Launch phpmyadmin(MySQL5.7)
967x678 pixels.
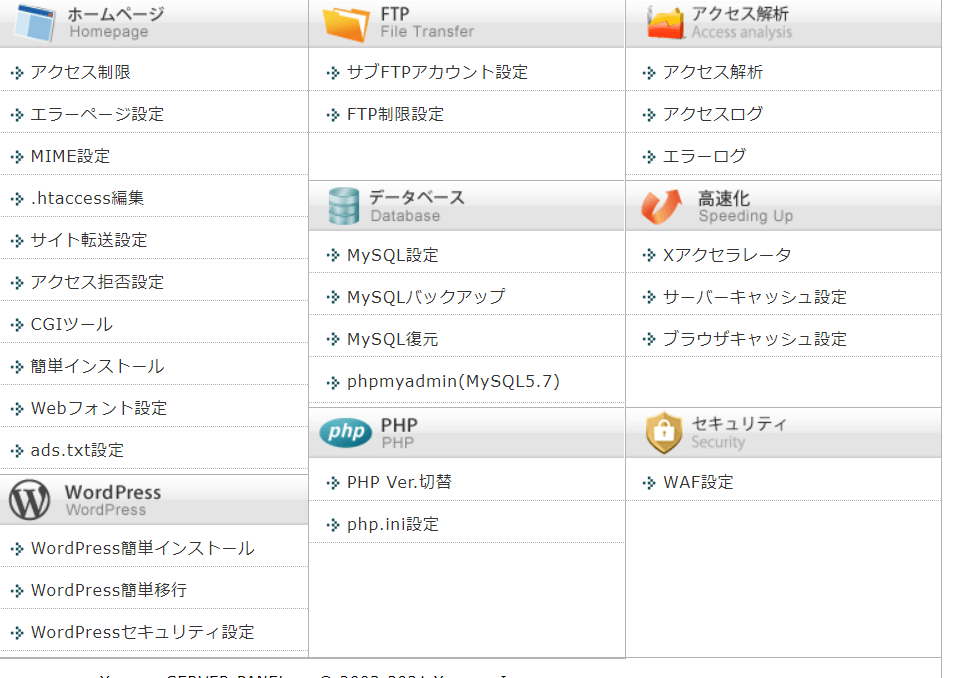pyautogui.click(x=453, y=381)
